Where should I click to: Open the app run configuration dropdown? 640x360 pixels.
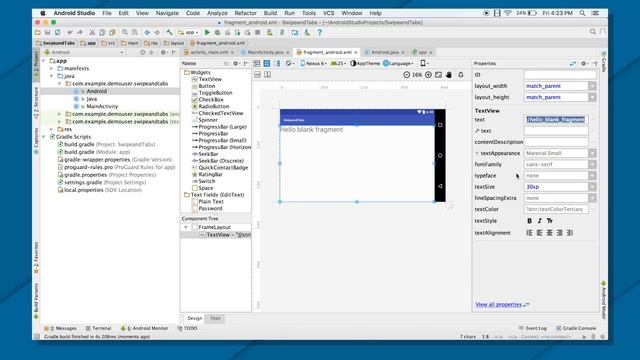188,32
